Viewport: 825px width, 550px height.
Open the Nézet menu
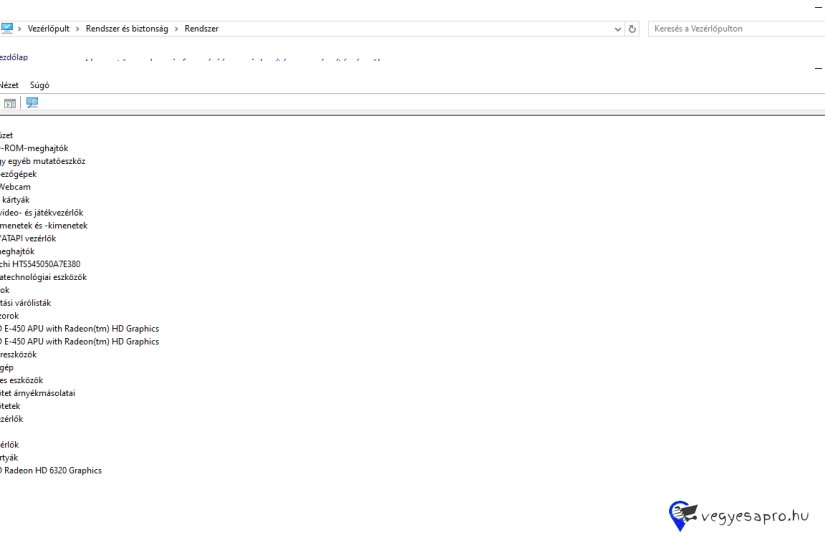[9, 85]
